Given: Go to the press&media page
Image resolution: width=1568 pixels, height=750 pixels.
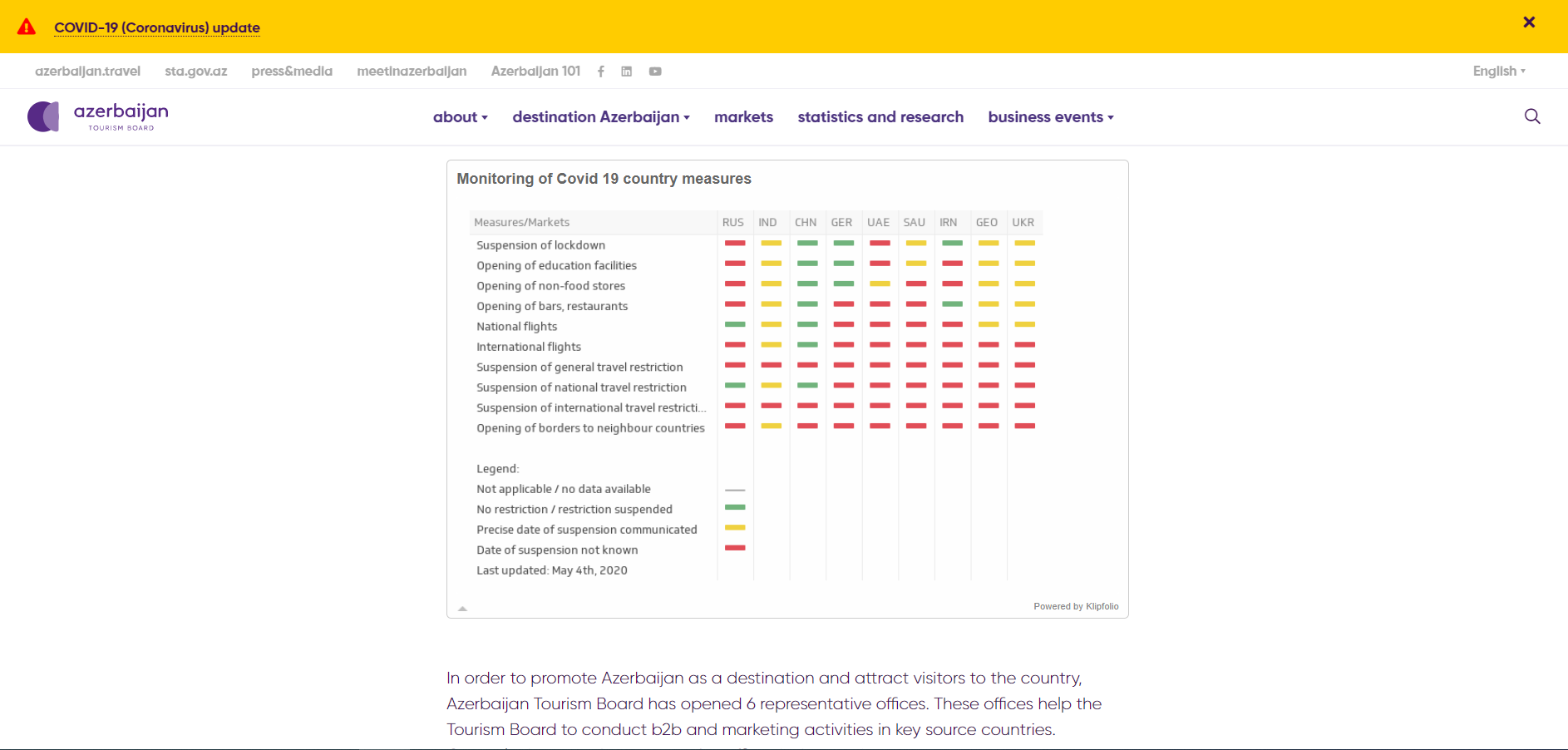Looking at the screenshot, I should click(x=292, y=71).
